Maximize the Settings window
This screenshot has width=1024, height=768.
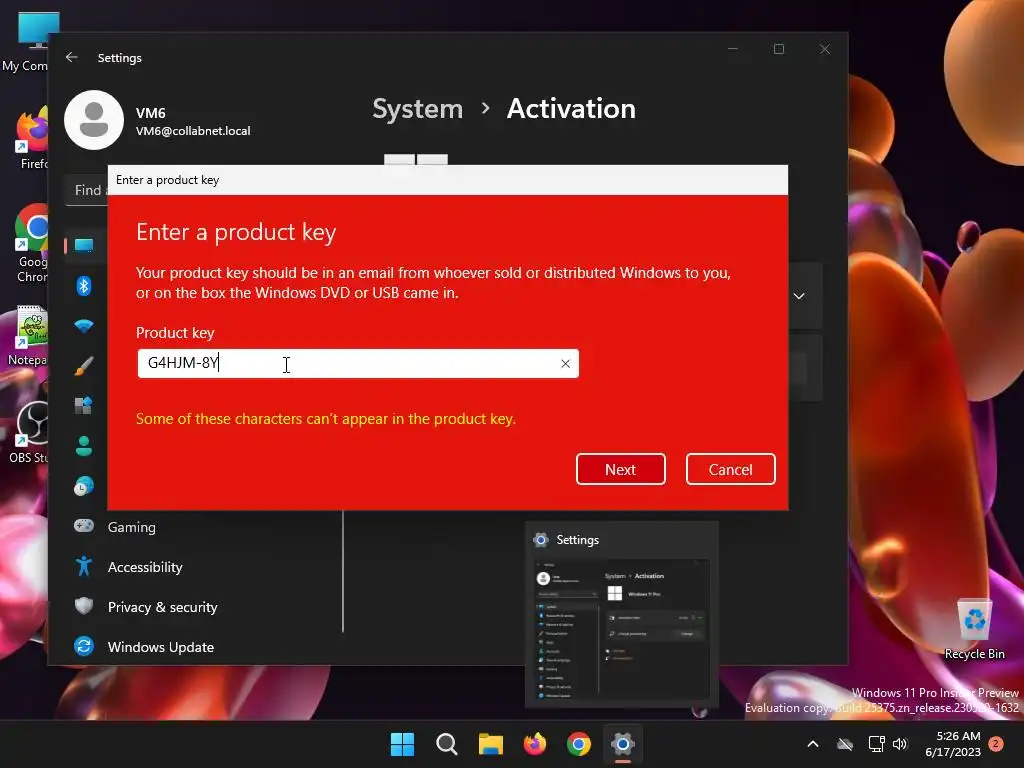click(778, 49)
